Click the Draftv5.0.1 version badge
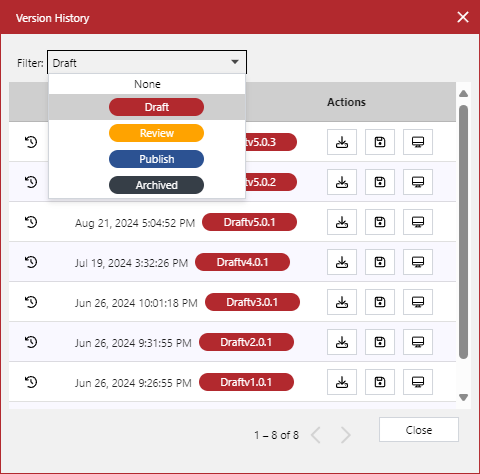The image size is (480, 474). [x=249, y=222]
